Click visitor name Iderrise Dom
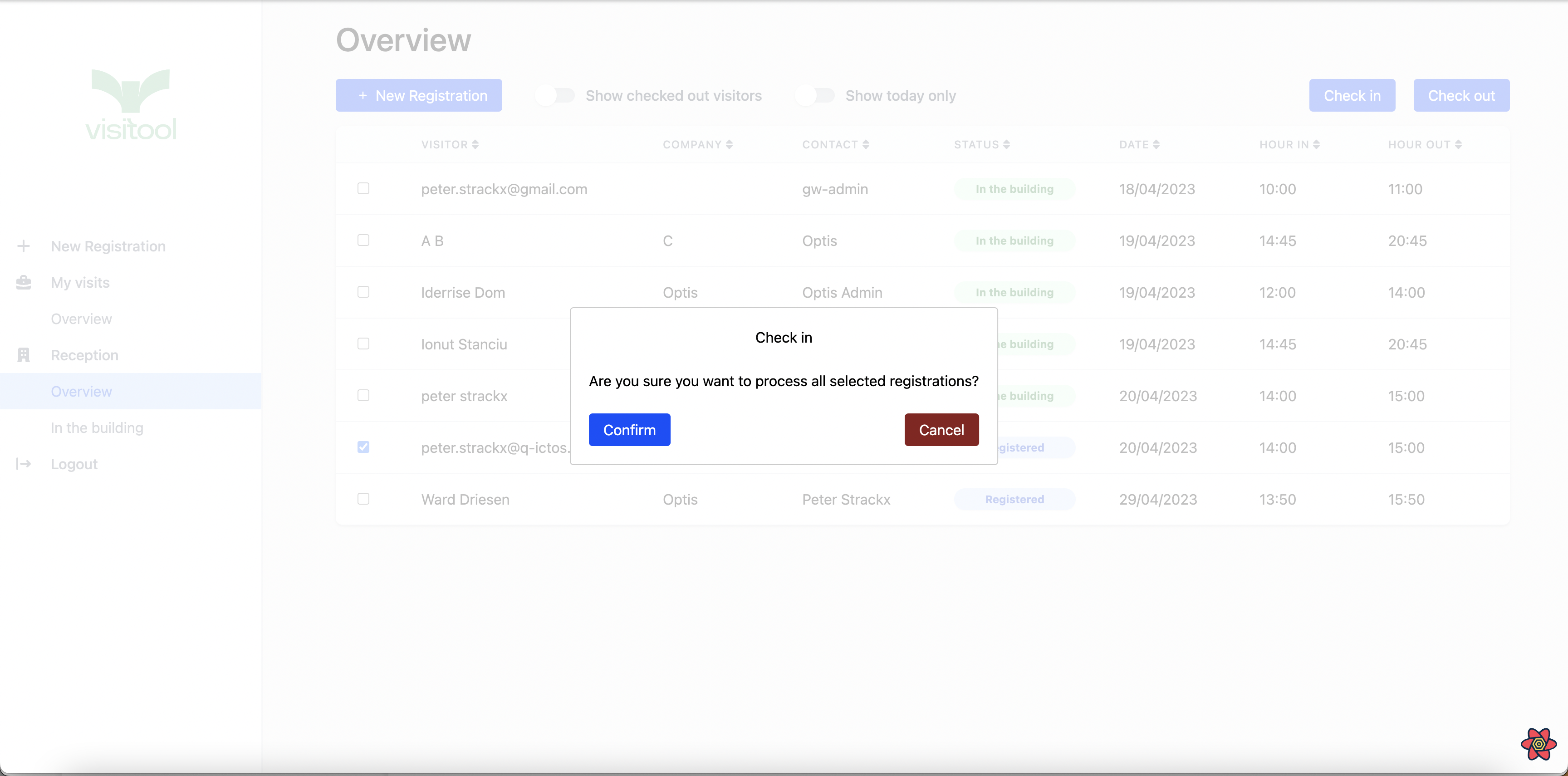 click(463, 293)
